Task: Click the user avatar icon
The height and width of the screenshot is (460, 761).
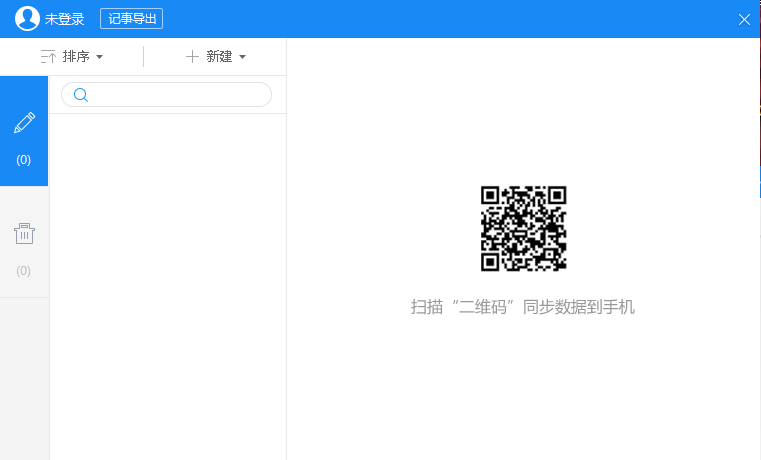Action: [27, 18]
